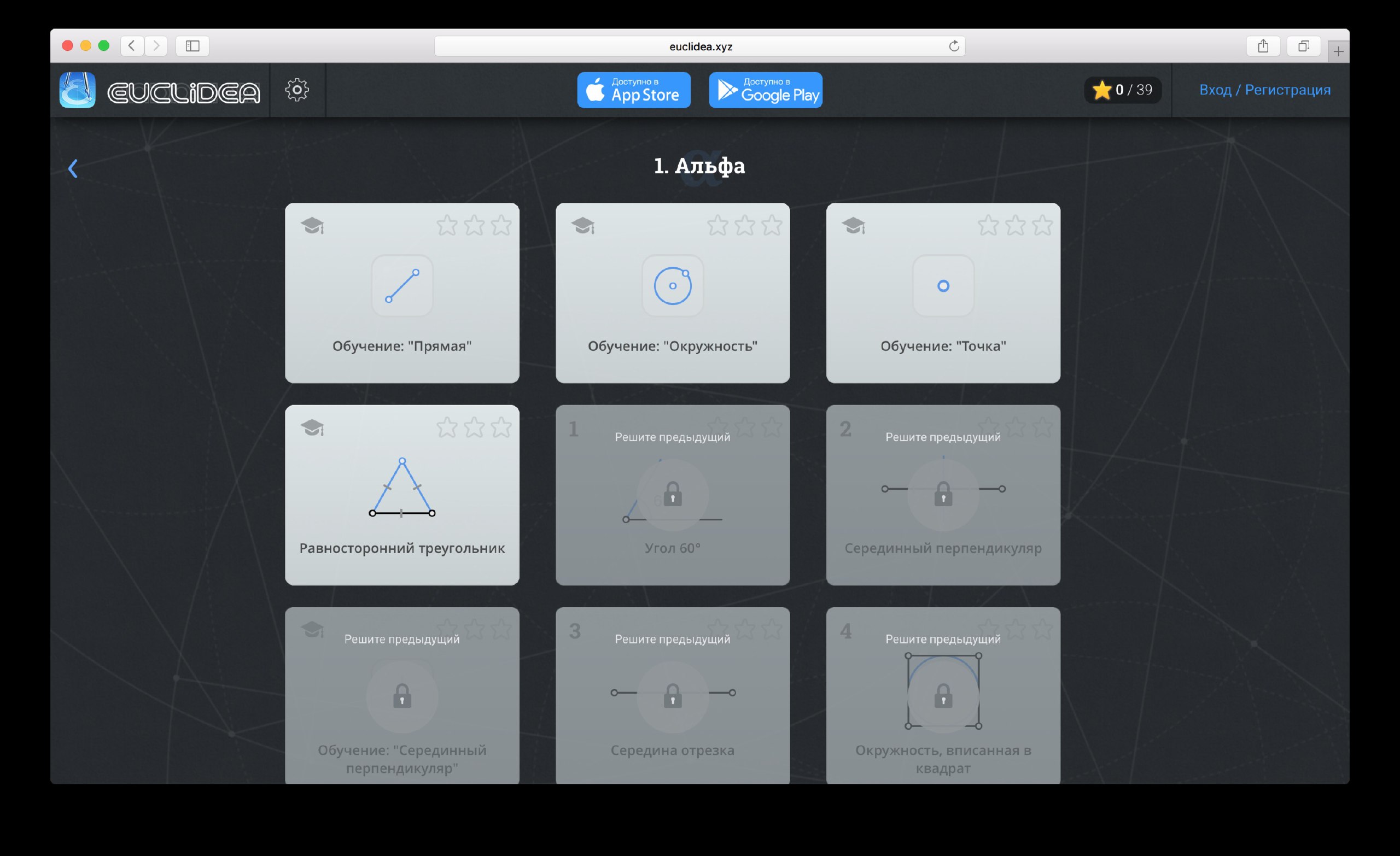This screenshot has width=1400, height=856.
Task: Open a new tab with plus button
Action: [x=1339, y=52]
